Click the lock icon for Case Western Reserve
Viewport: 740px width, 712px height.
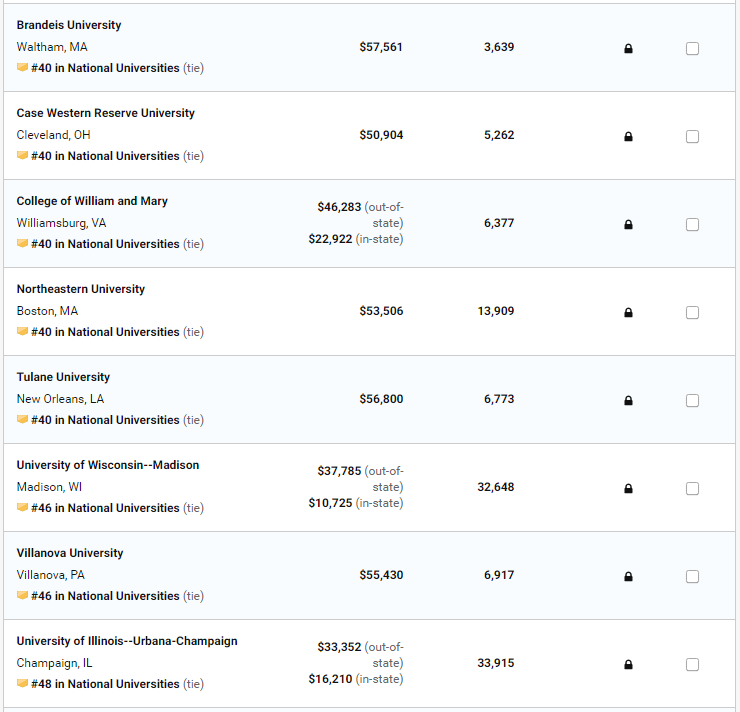coord(628,137)
